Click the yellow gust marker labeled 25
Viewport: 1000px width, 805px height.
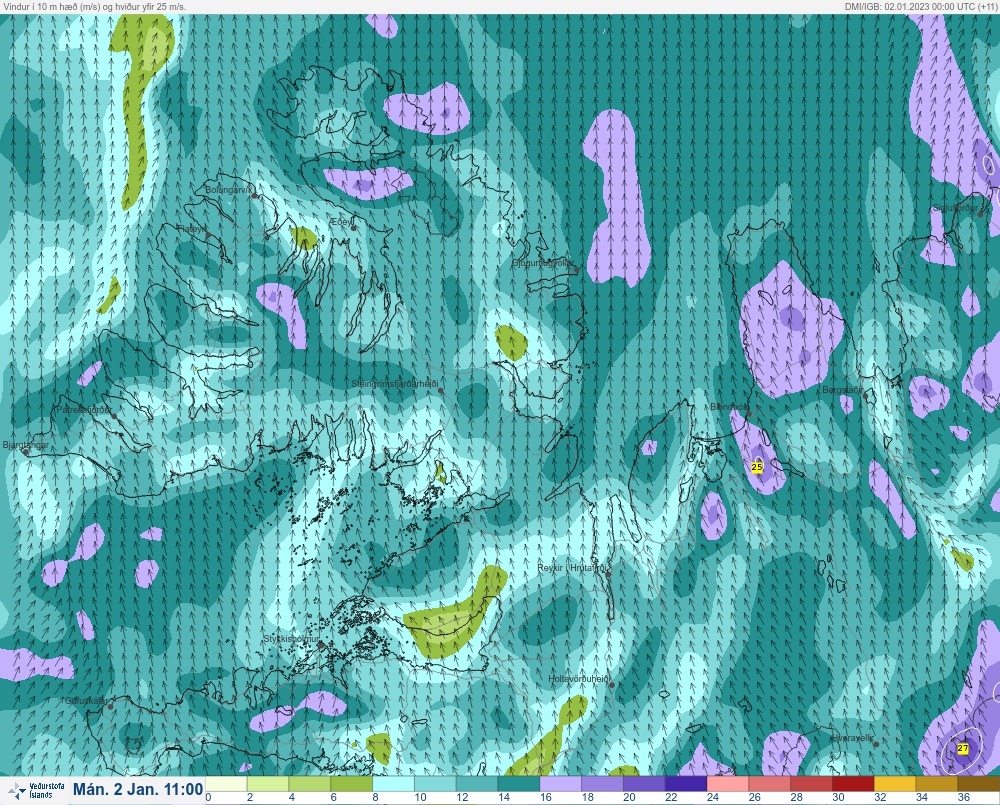tap(756, 467)
